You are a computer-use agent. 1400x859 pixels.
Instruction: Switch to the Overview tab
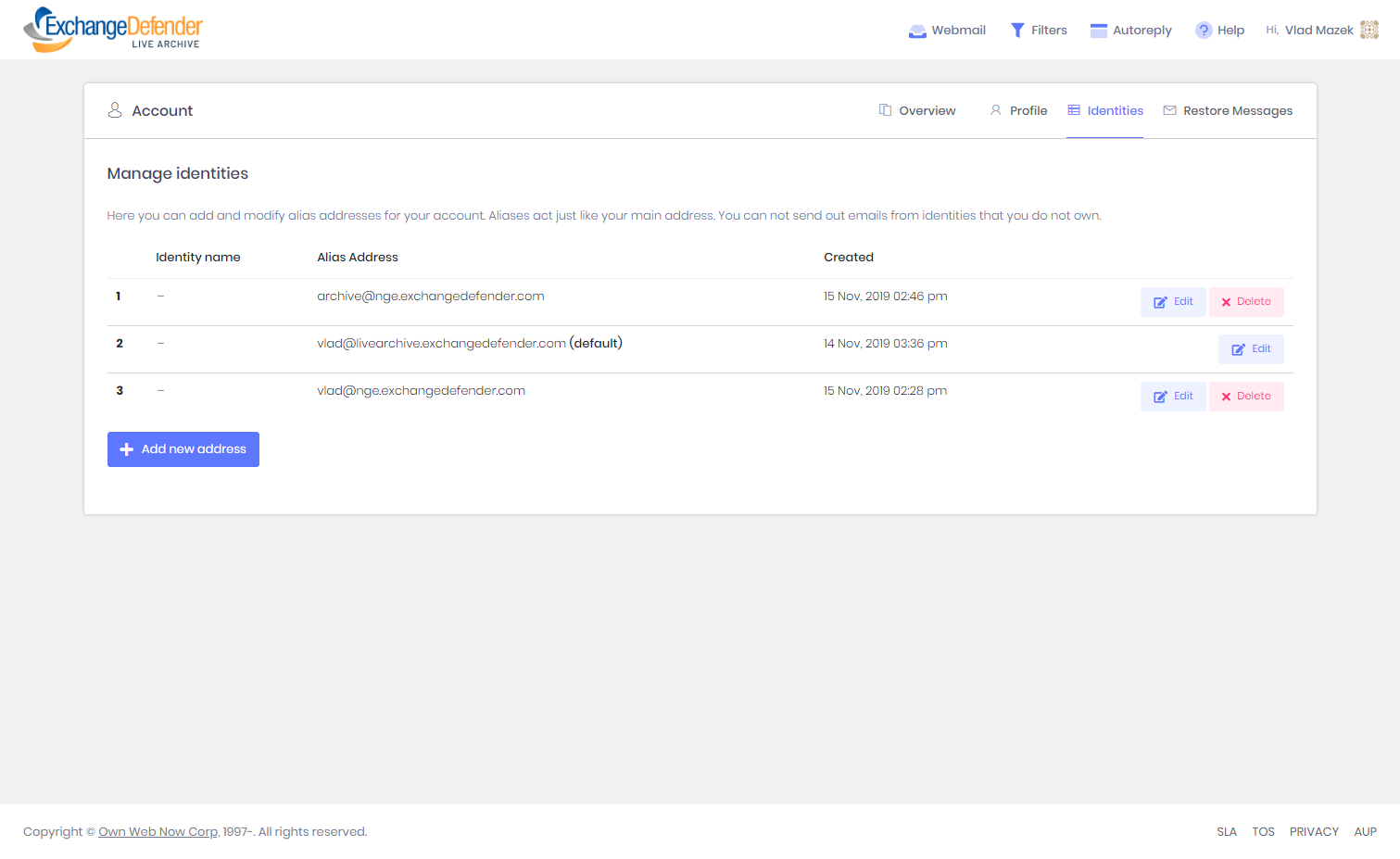[x=917, y=110]
